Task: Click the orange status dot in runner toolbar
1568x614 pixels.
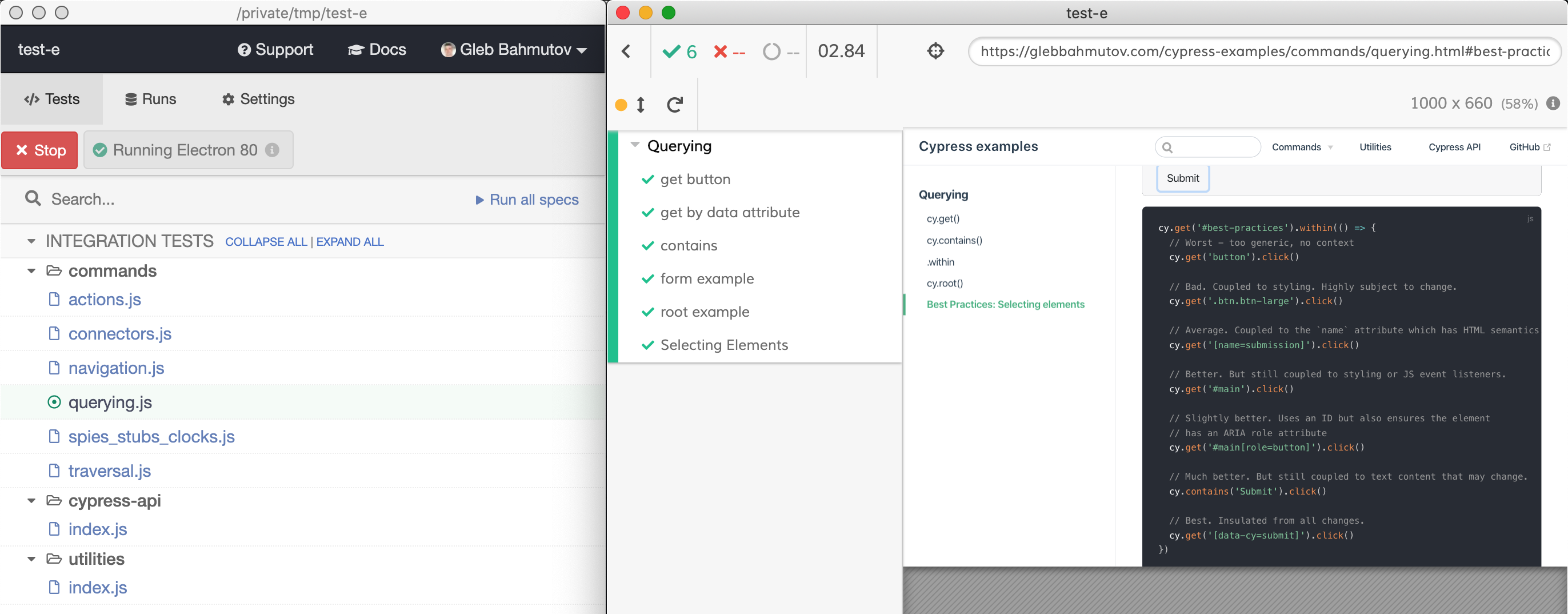Action: tap(621, 105)
